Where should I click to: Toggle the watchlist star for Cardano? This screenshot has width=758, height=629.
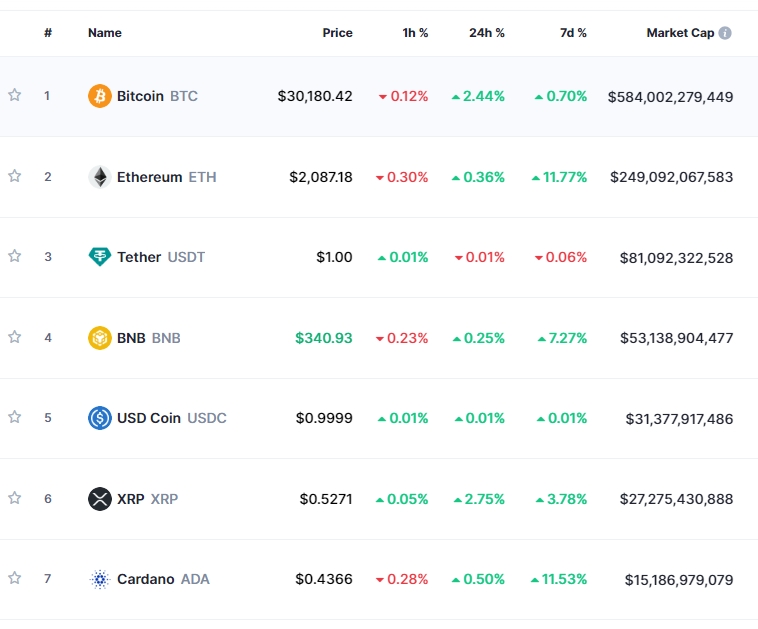[15, 578]
